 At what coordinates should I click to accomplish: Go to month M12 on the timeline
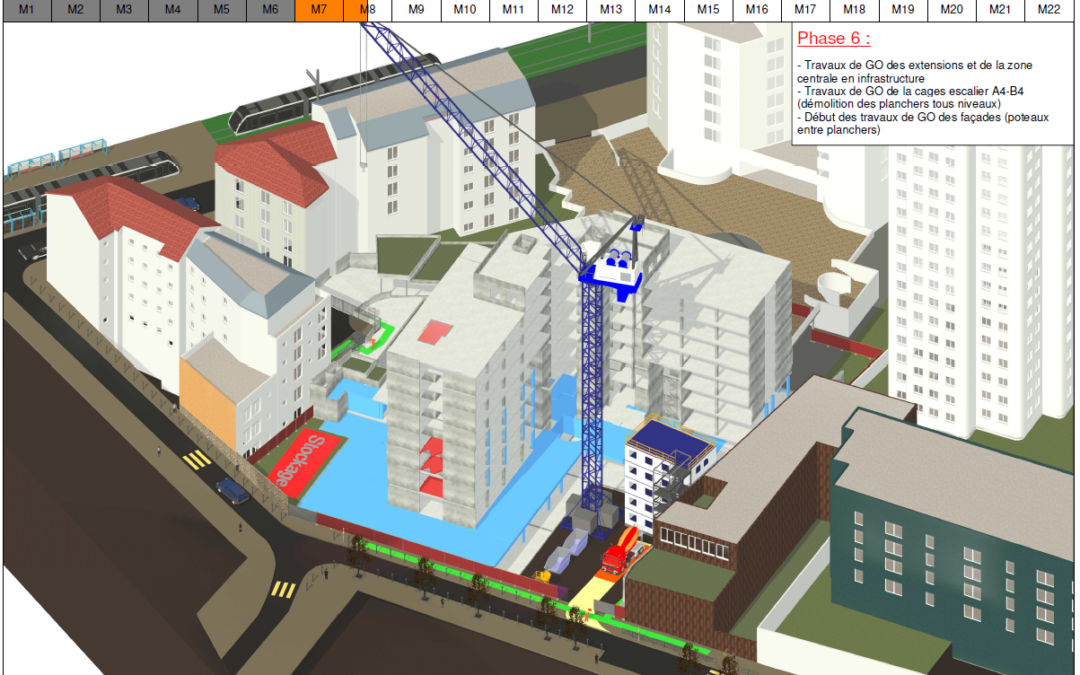[x=562, y=10]
